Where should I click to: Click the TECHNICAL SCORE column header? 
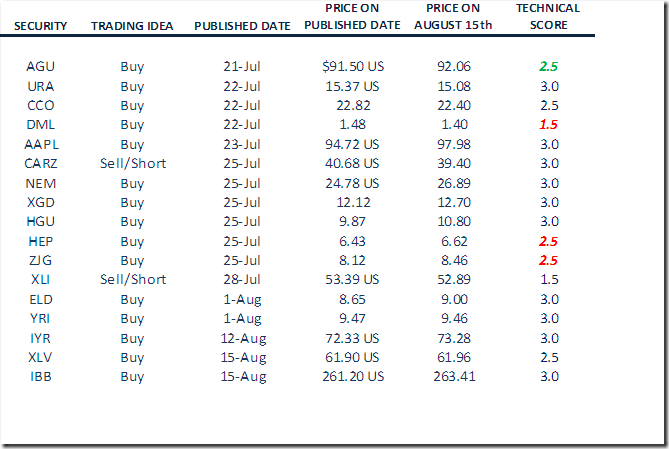tap(548, 17)
